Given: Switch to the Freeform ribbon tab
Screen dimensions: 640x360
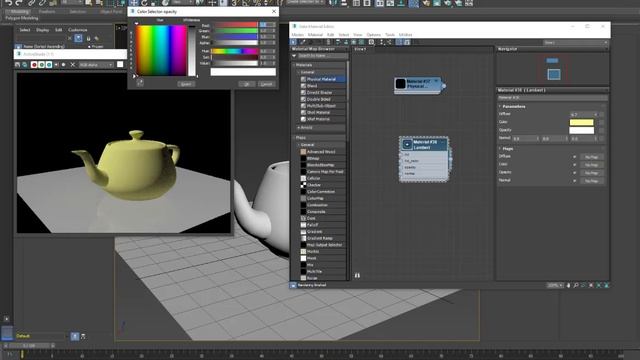Looking at the screenshot, I should click(x=47, y=12).
